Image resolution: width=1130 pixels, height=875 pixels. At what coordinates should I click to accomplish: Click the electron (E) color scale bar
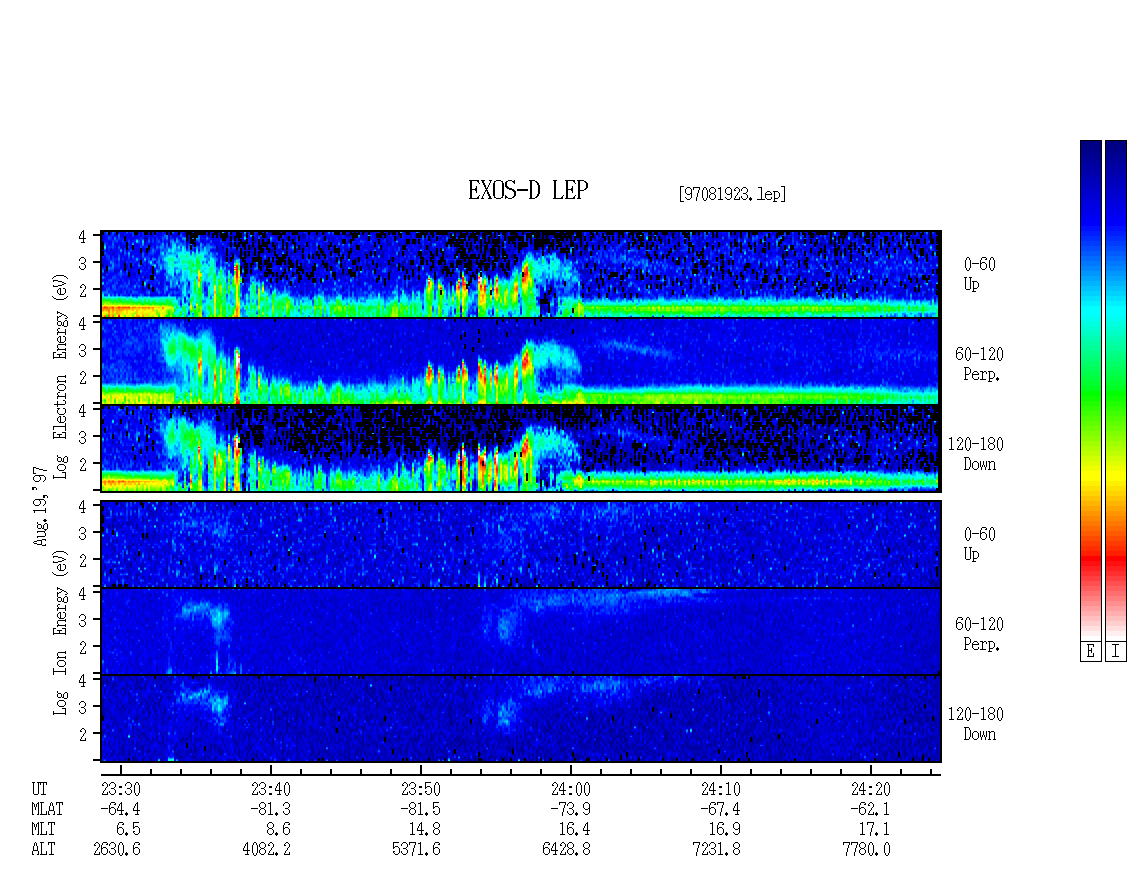click(x=1090, y=390)
